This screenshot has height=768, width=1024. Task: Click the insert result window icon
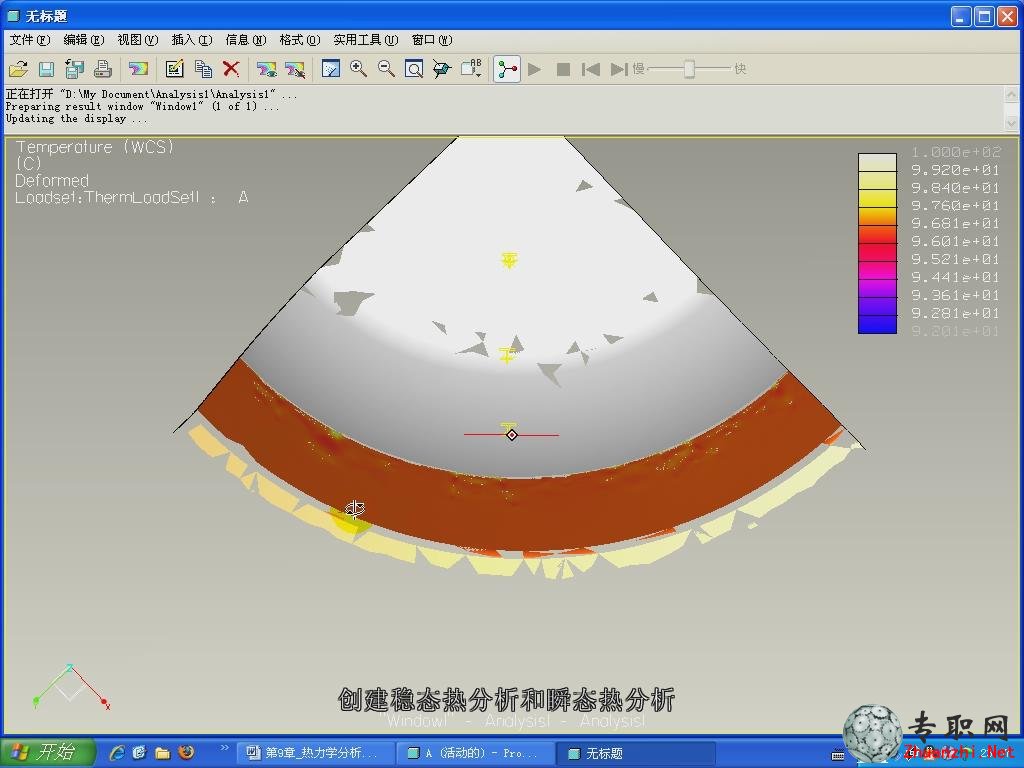(138, 69)
